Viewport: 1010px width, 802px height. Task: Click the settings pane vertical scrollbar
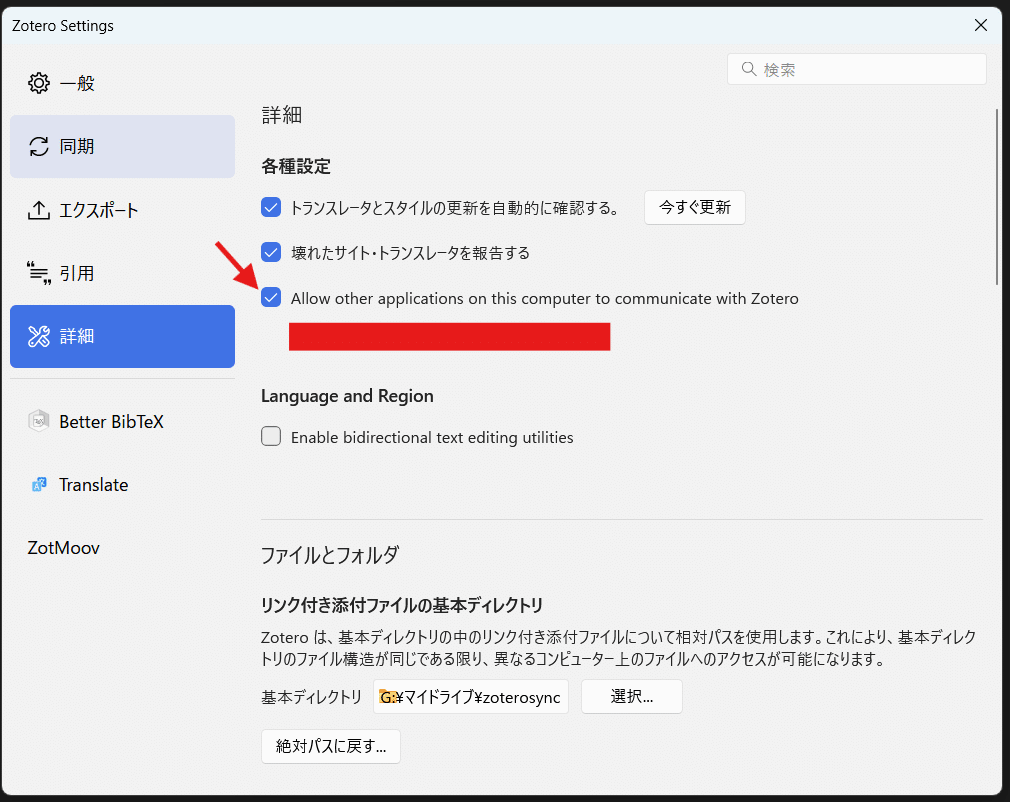996,196
